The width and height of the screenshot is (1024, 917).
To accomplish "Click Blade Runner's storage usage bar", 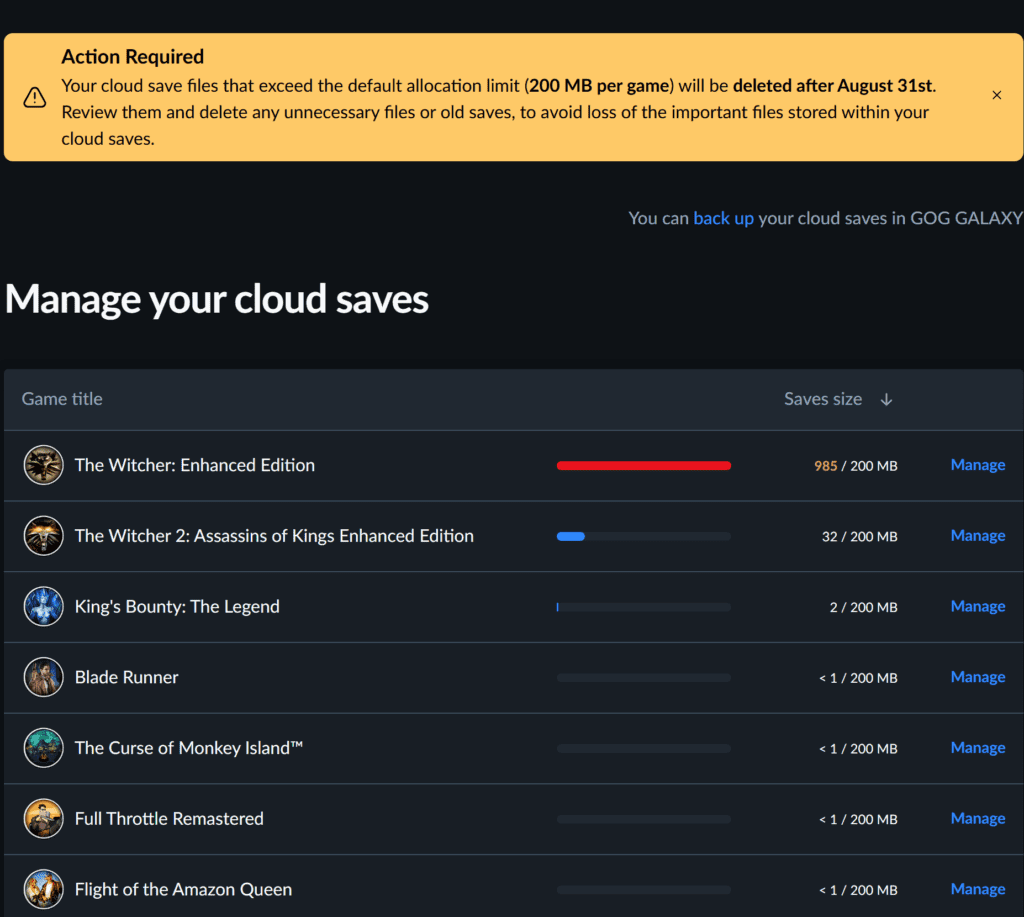I will 643,678.
